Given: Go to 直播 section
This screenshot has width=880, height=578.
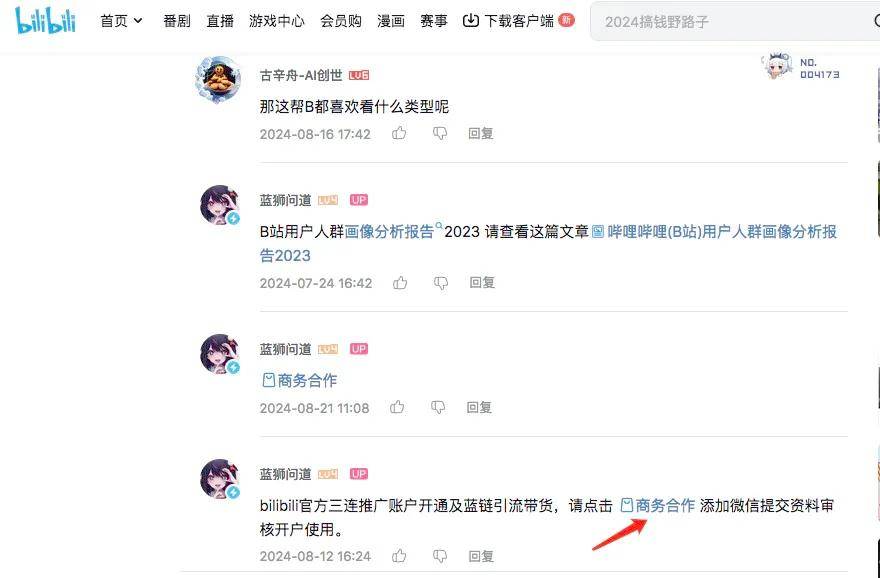Looking at the screenshot, I should point(220,21).
